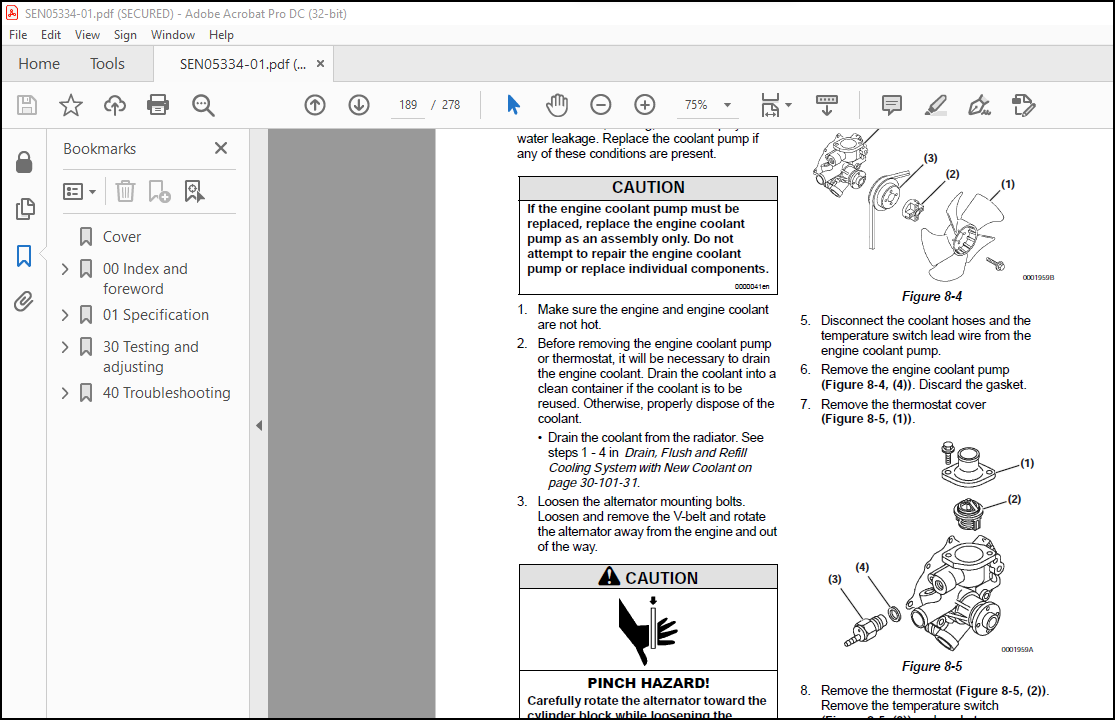Image resolution: width=1115 pixels, height=720 pixels.
Task: Open the Sign document tool
Action: [x=979, y=105]
